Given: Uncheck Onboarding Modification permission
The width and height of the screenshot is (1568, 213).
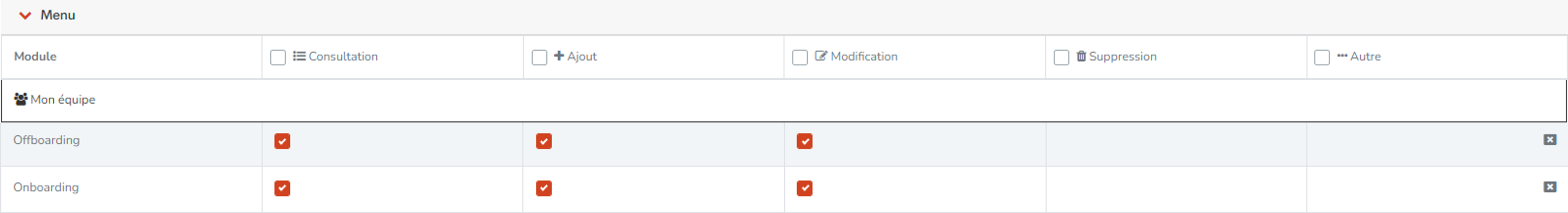Looking at the screenshot, I should pyautogui.click(x=805, y=188).
